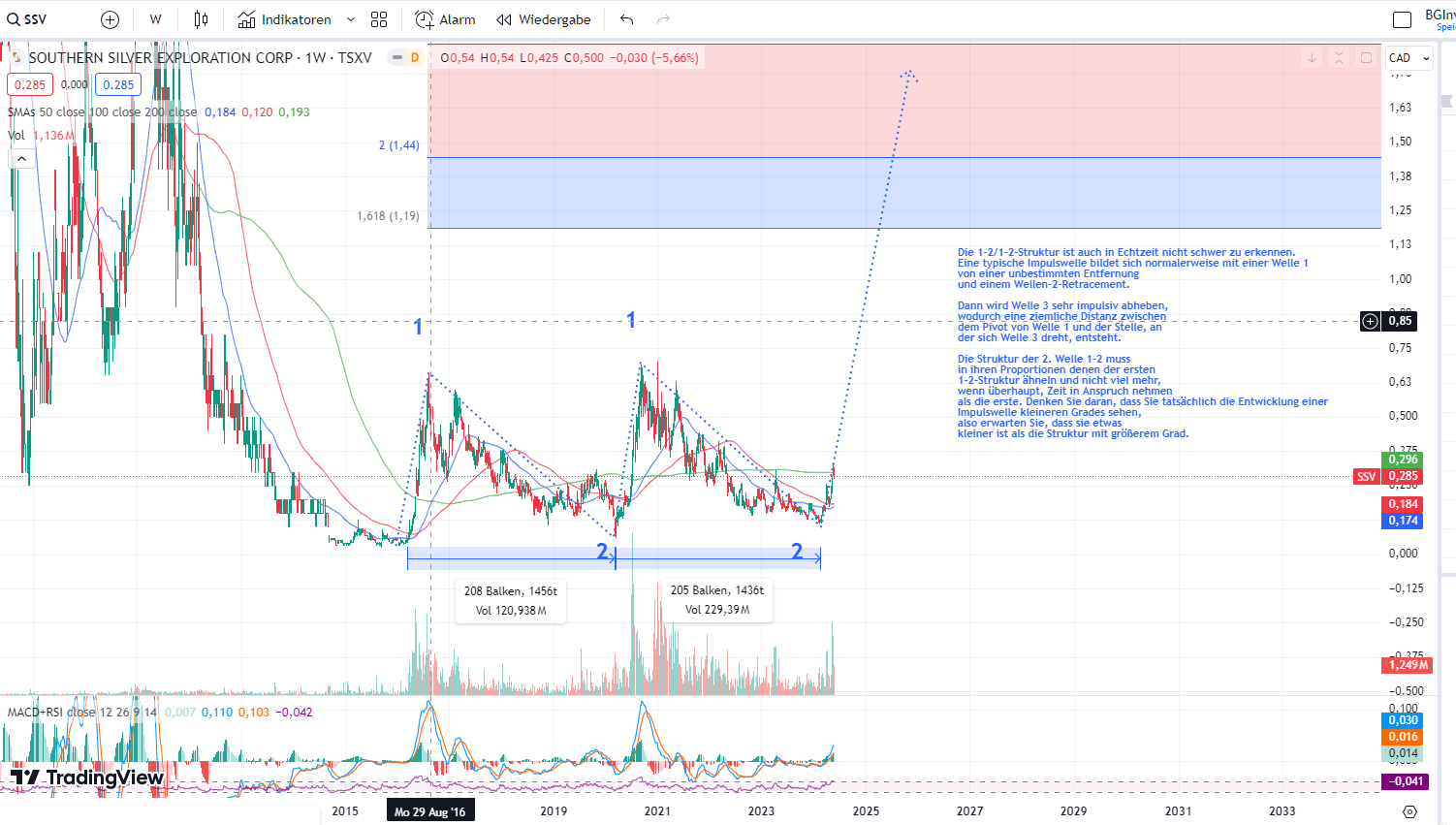The image size is (1456, 825).
Task: Open chart settings gear at bottom right
Action: (1409, 811)
